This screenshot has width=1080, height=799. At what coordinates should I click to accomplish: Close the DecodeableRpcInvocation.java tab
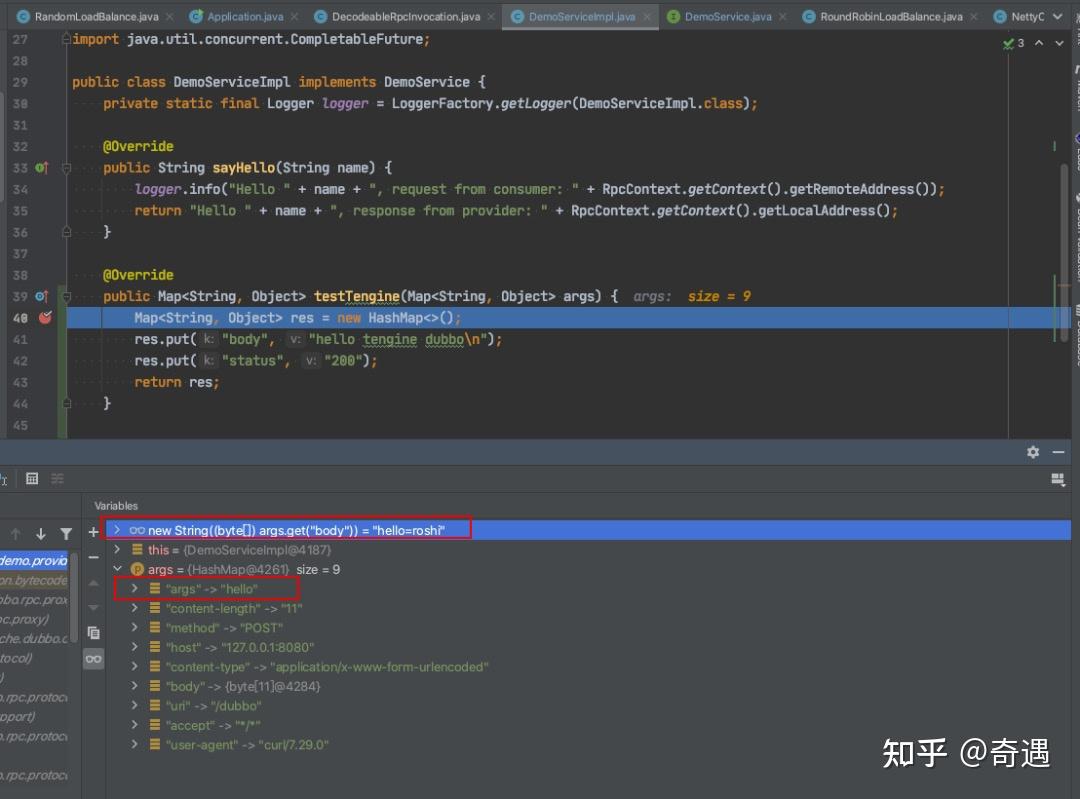491,16
